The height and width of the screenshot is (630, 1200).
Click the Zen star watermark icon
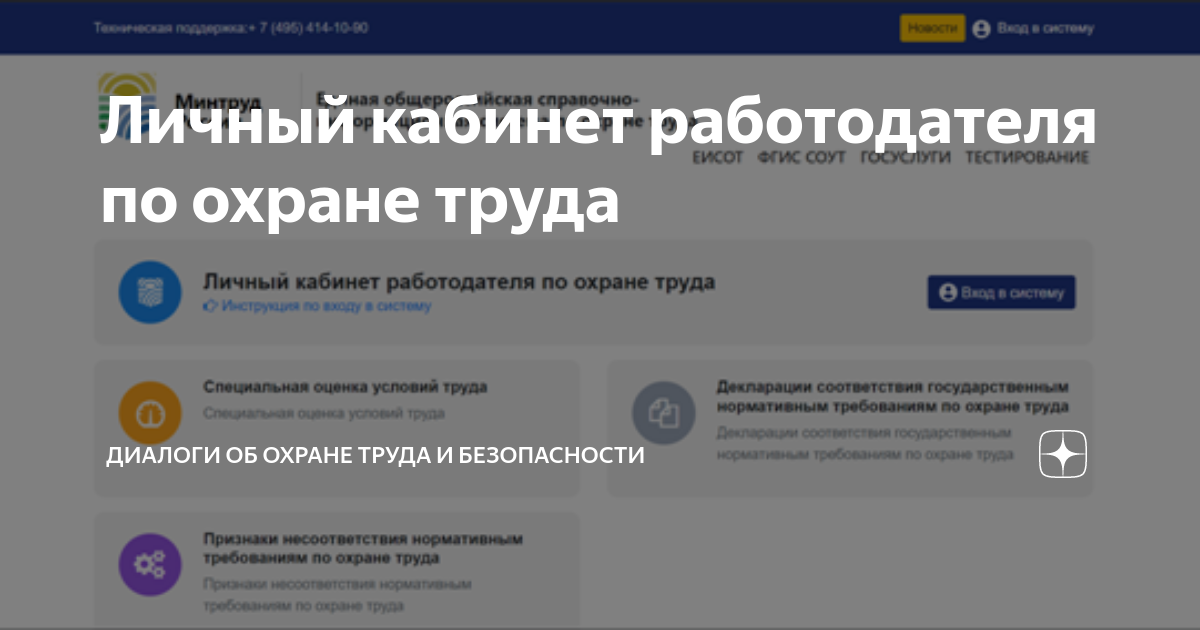1061,454
